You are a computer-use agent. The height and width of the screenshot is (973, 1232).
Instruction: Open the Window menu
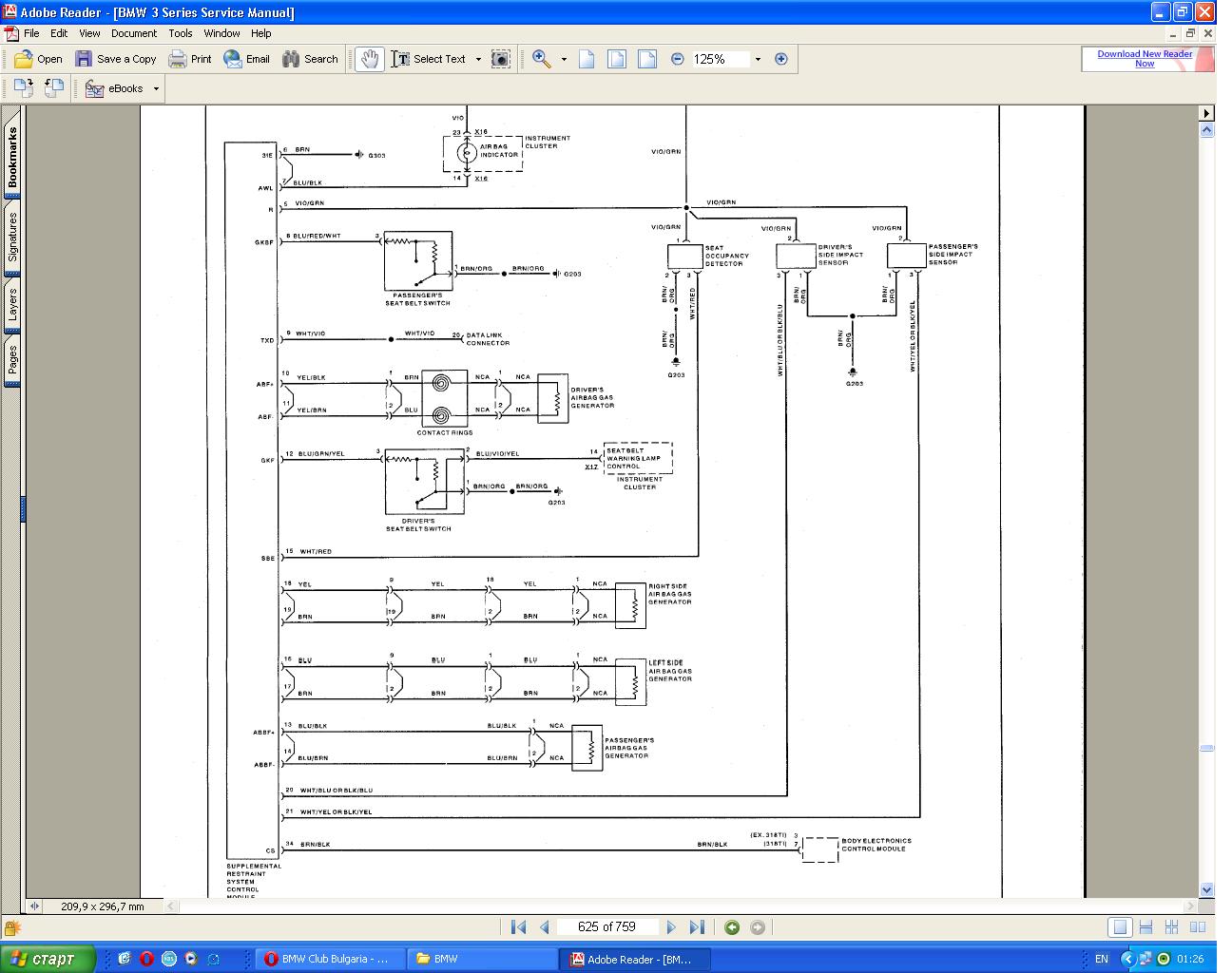click(221, 33)
